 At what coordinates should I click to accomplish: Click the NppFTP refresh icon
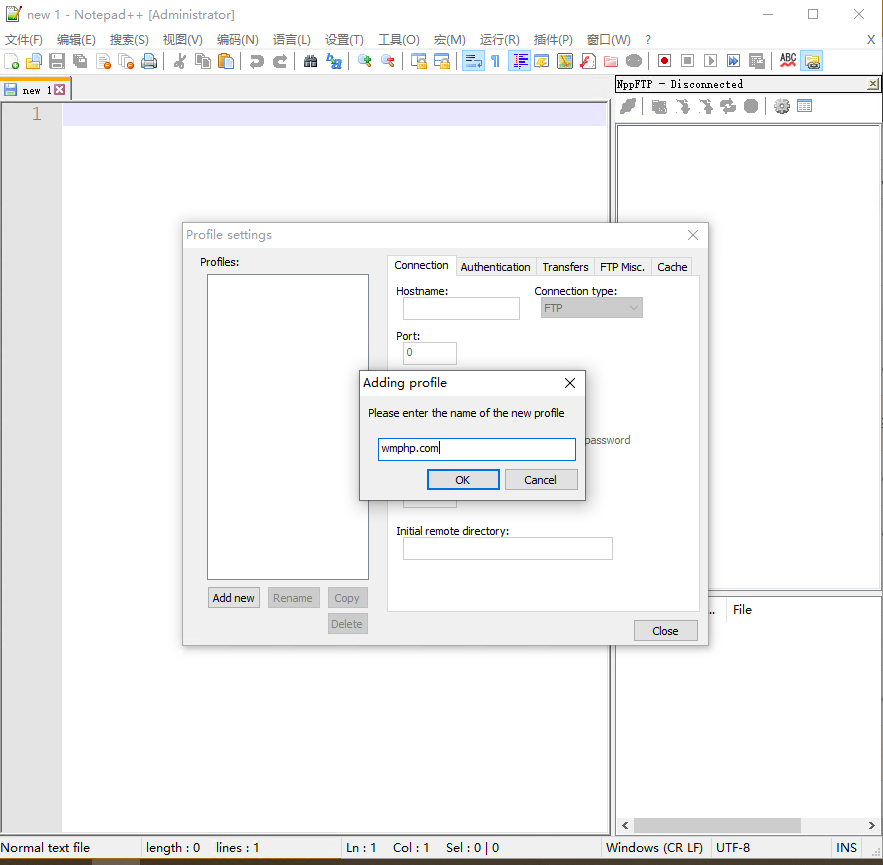coord(728,106)
